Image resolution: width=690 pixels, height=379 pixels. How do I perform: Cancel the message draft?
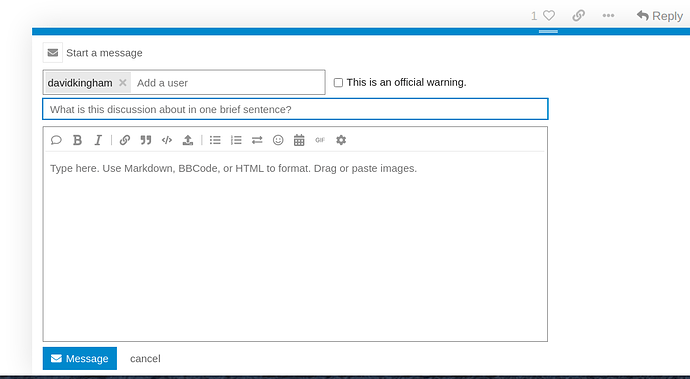pos(145,359)
